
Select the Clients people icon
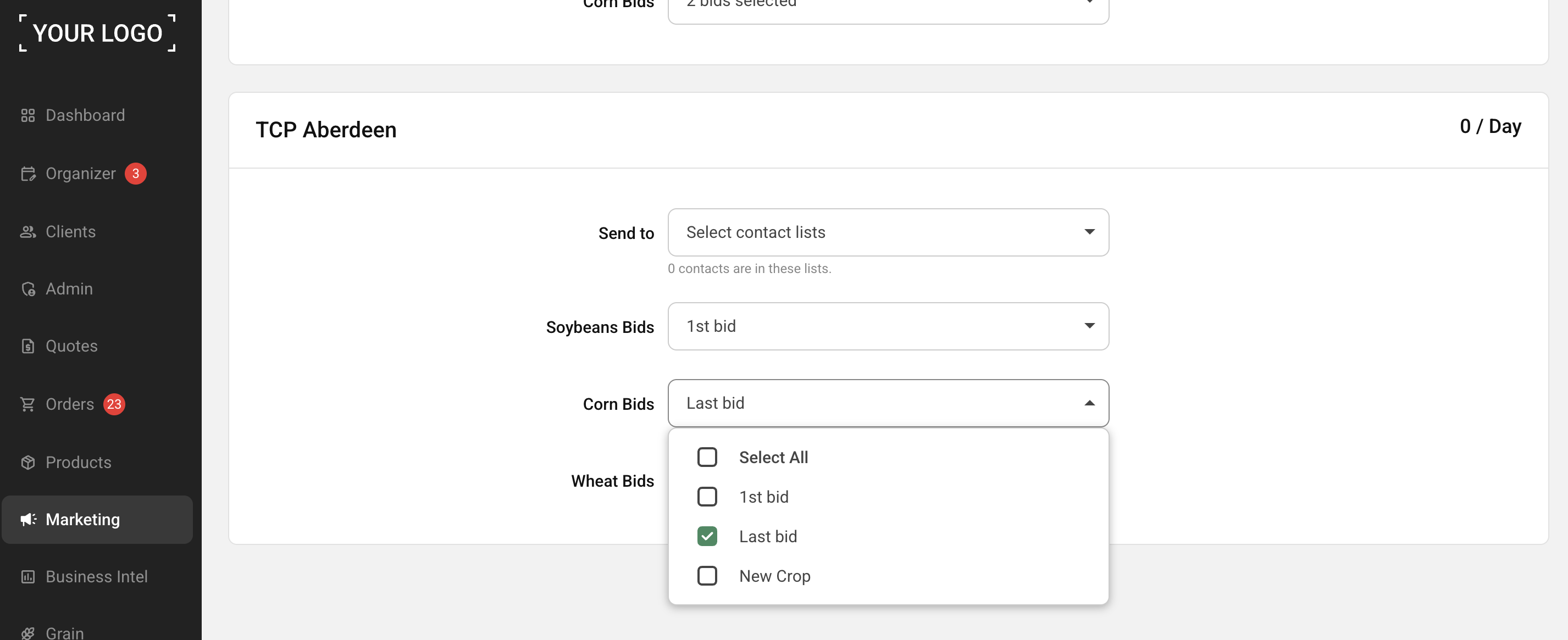[28, 232]
